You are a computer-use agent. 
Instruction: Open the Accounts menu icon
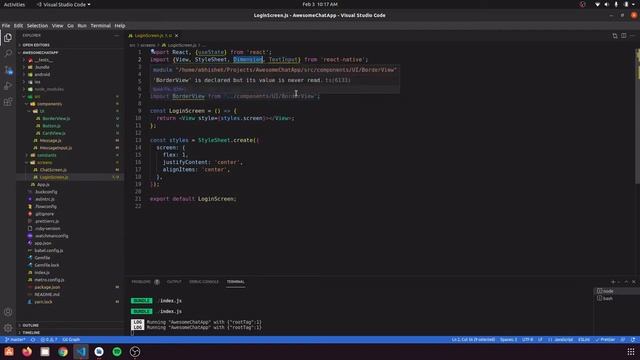click(8, 312)
